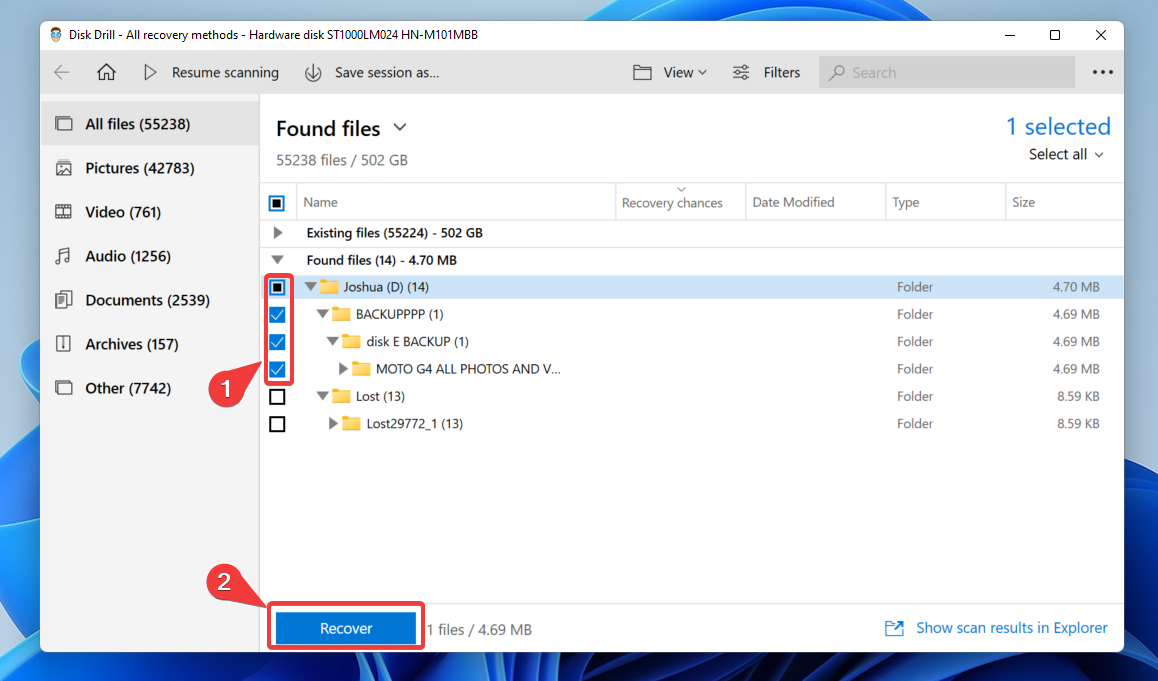Viewport: 1158px width, 681px height.
Task: Click the Resume scanning play icon
Action: [150, 72]
